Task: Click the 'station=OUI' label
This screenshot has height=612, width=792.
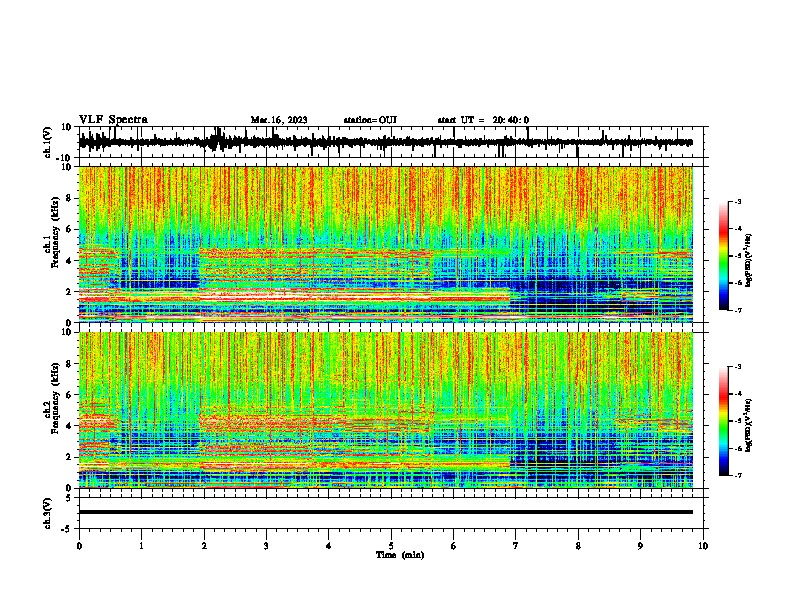Action: [370, 120]
